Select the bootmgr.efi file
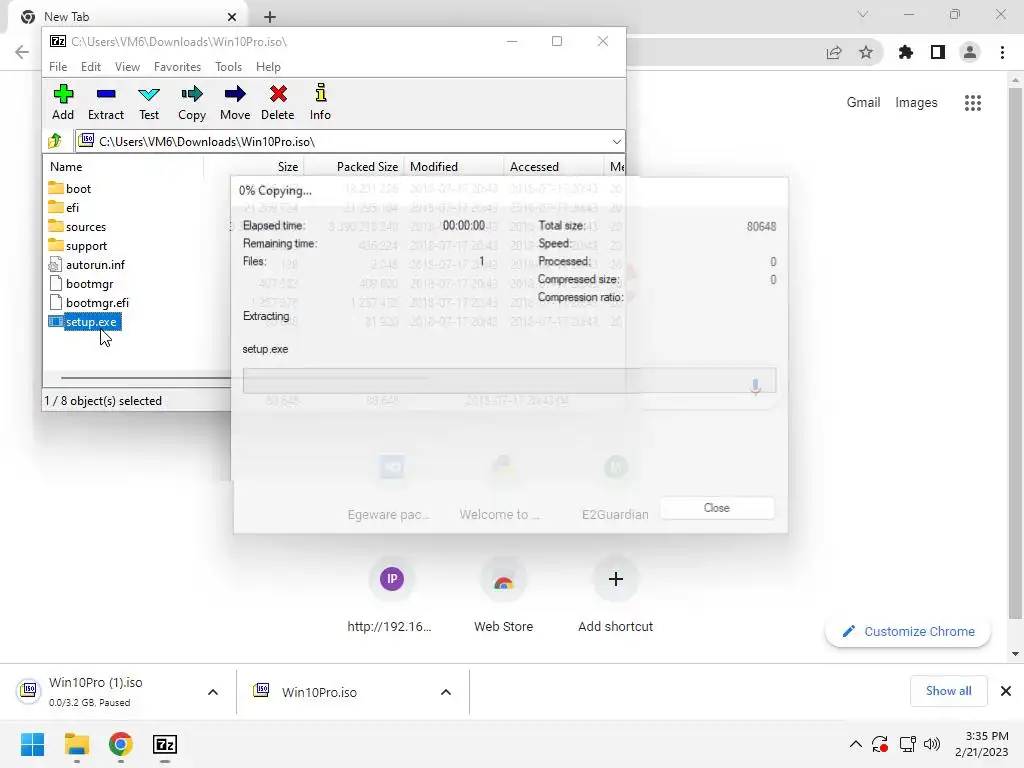Image resolution: width=1024 pixels, height=768 pixels. pos(89,302)
